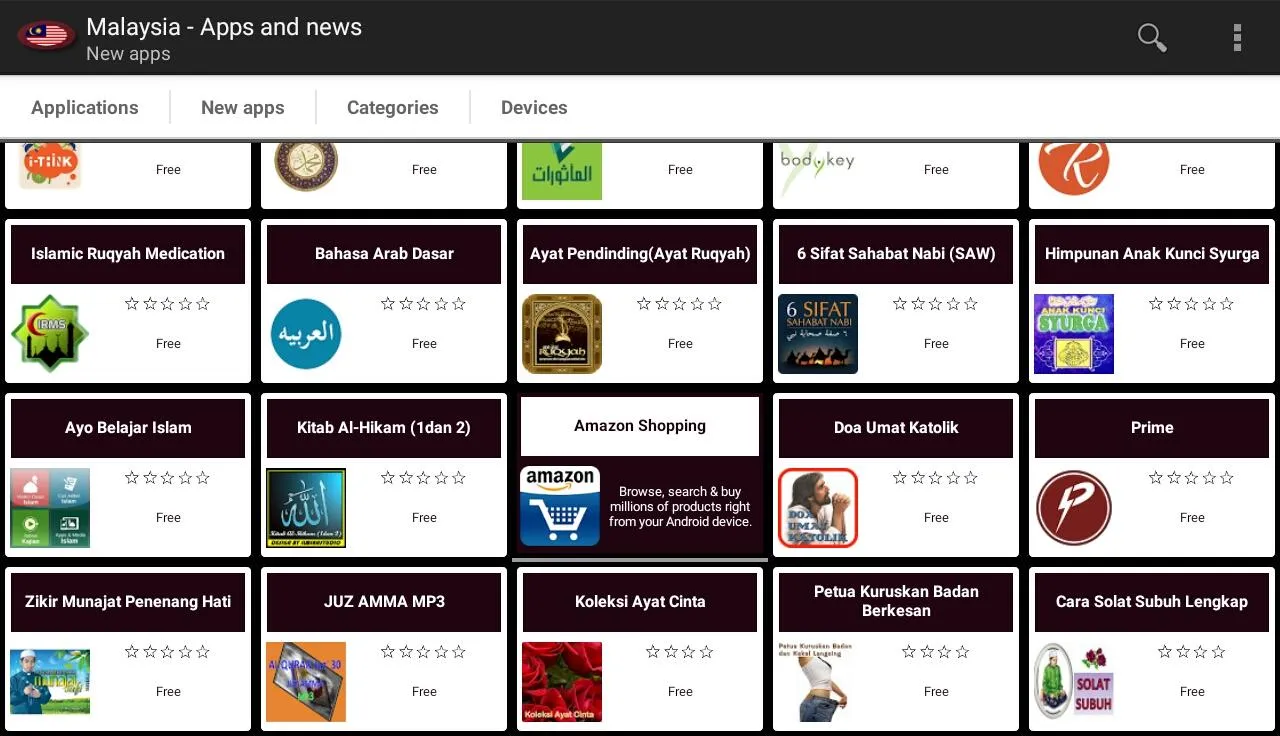This screenshot has height=736, width=1280.
Task: Tap Ayo Belajar Islam title bar
Action: click(128, 428)
